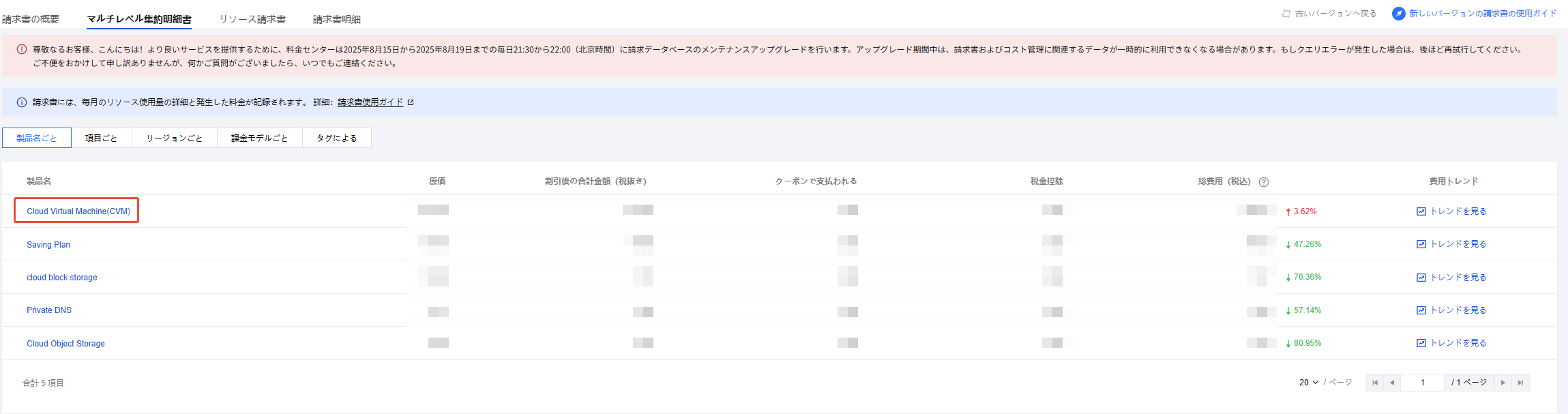Open the 請求書の概要 tab
Viewport: 1568px width, 414px height.
click(31, 19)
